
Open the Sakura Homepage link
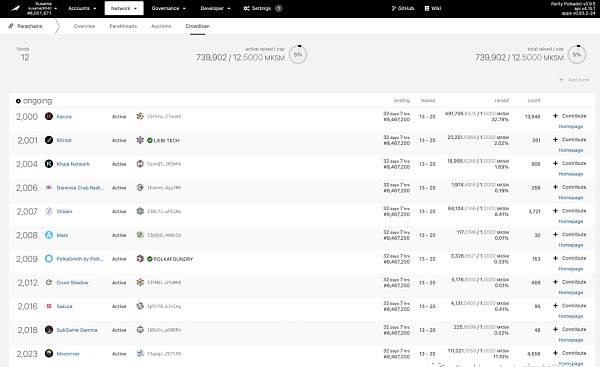tap(571, 316)
